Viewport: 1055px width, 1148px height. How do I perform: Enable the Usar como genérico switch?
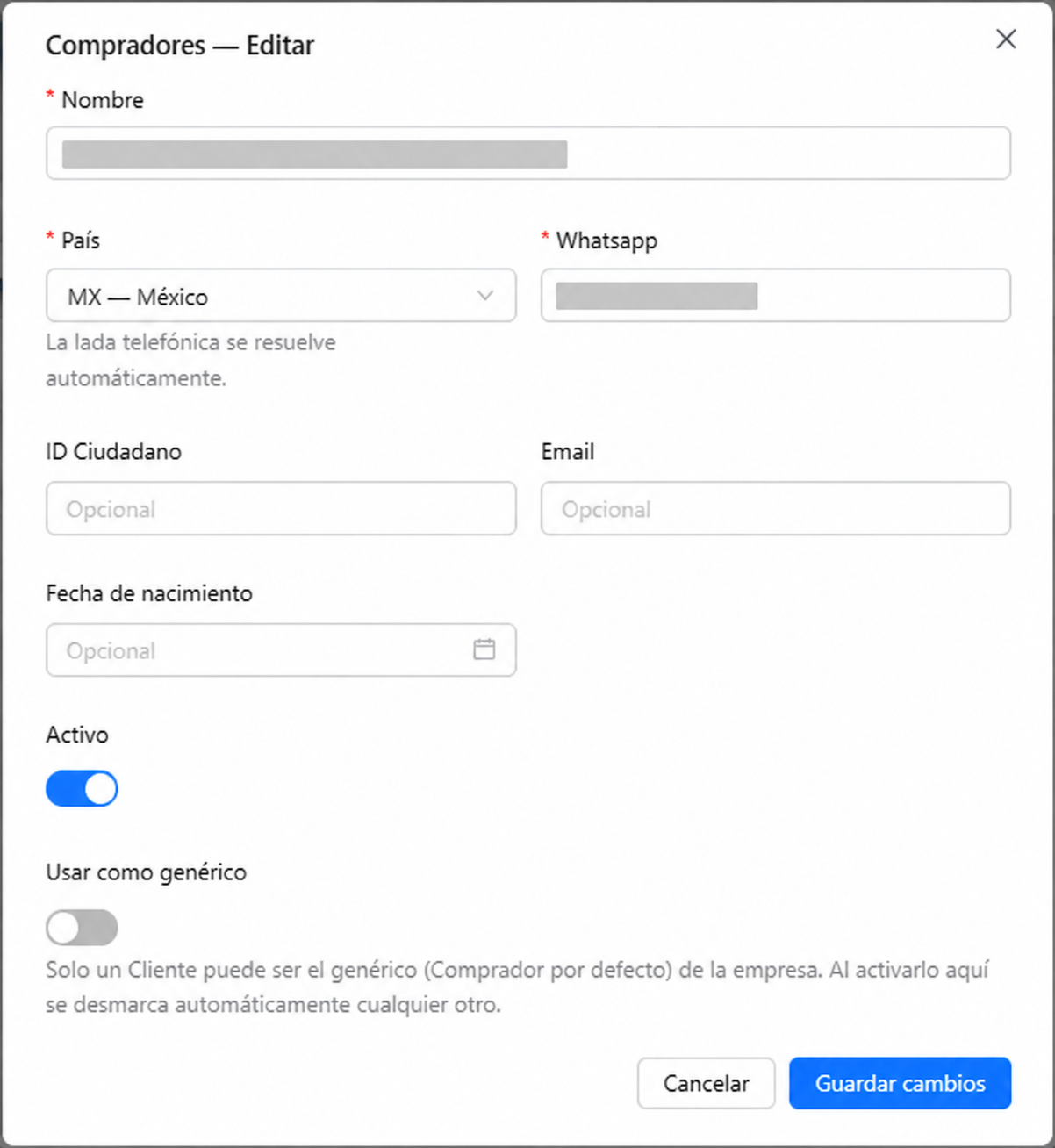click(82, 927)
